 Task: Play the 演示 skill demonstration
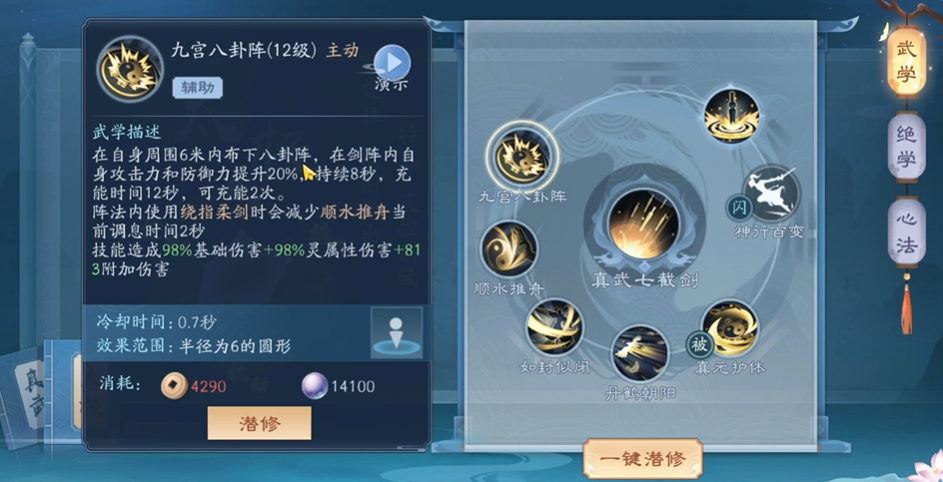tap(392, 63)
